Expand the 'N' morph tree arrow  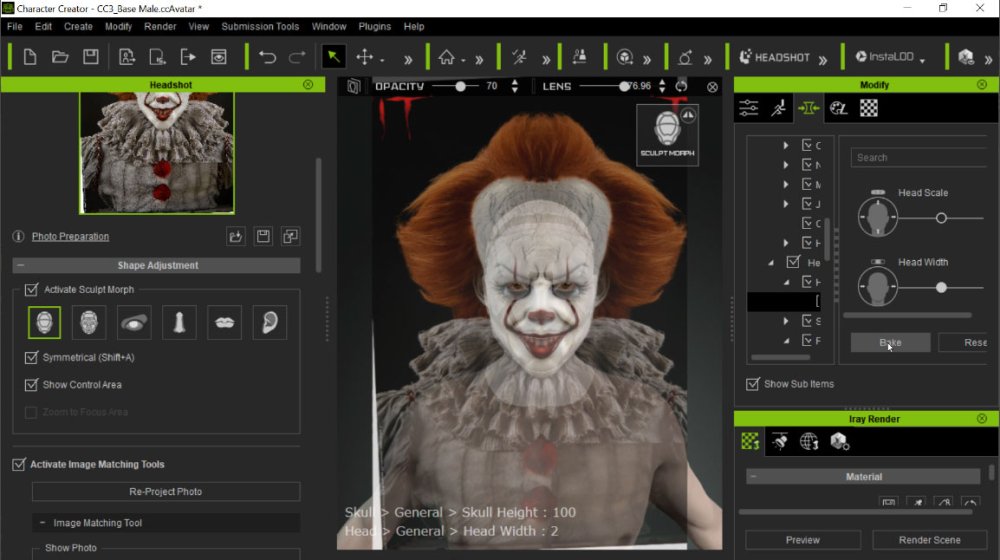[786, 165]
